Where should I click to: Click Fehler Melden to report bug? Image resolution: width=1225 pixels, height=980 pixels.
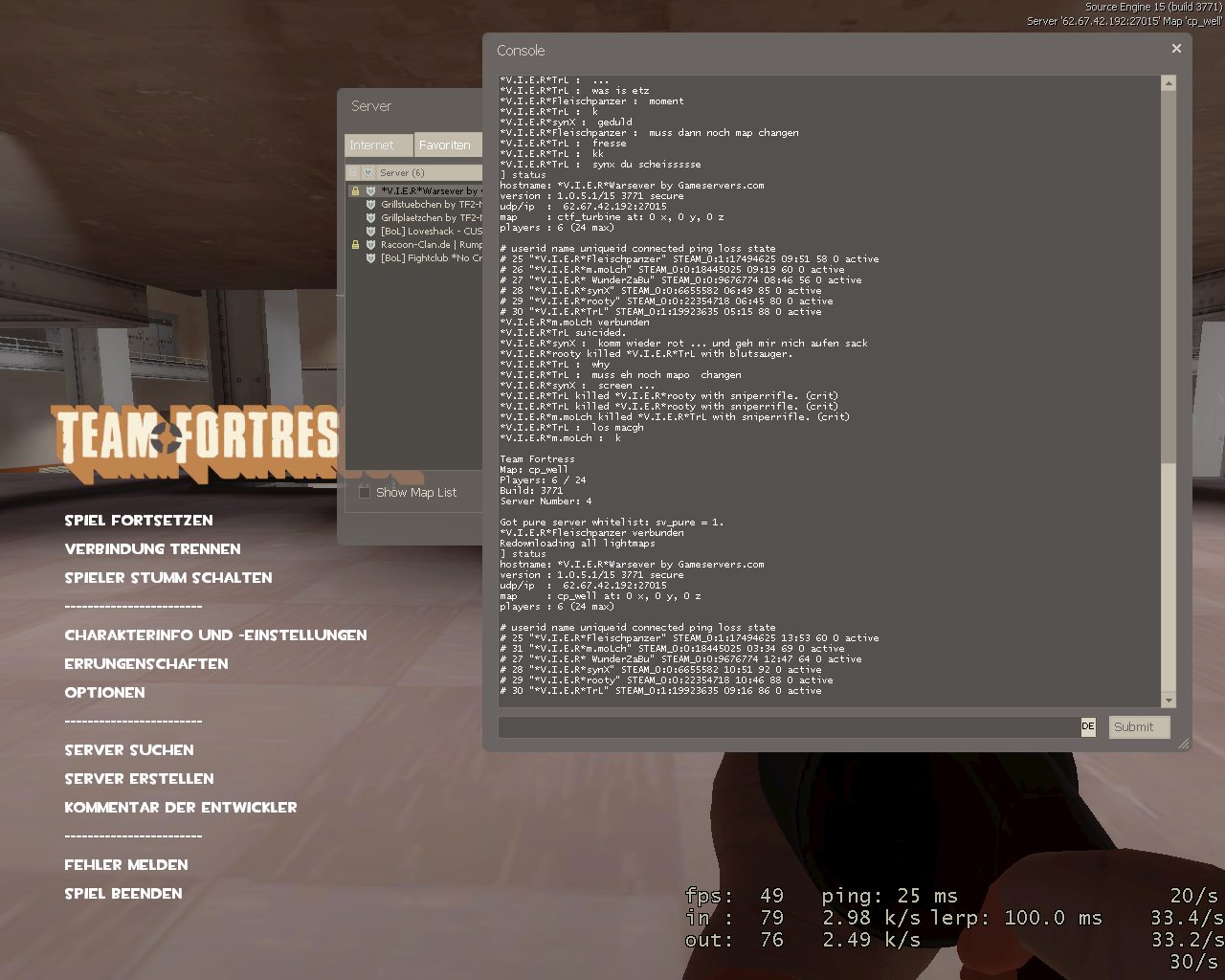[x=126, y=864]
